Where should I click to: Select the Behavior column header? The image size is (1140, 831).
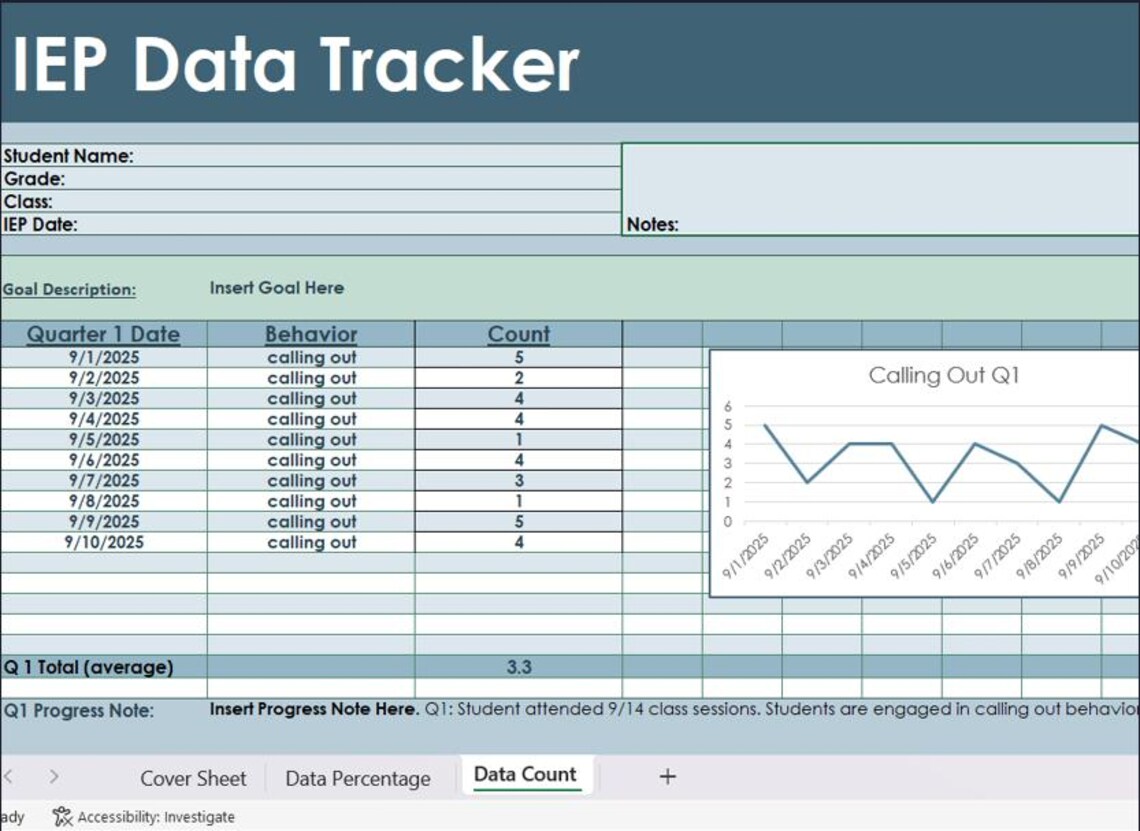tap(311, 333)
